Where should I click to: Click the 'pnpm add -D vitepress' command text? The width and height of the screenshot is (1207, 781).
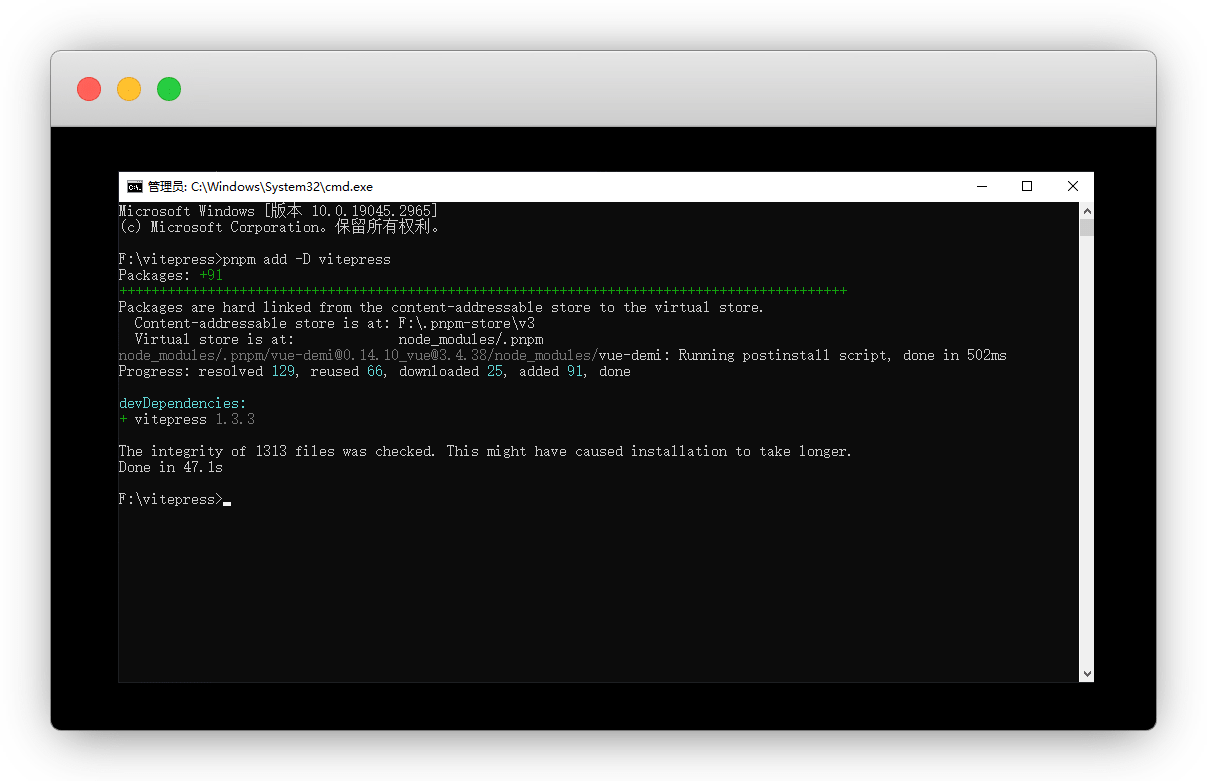pos(306,259)
